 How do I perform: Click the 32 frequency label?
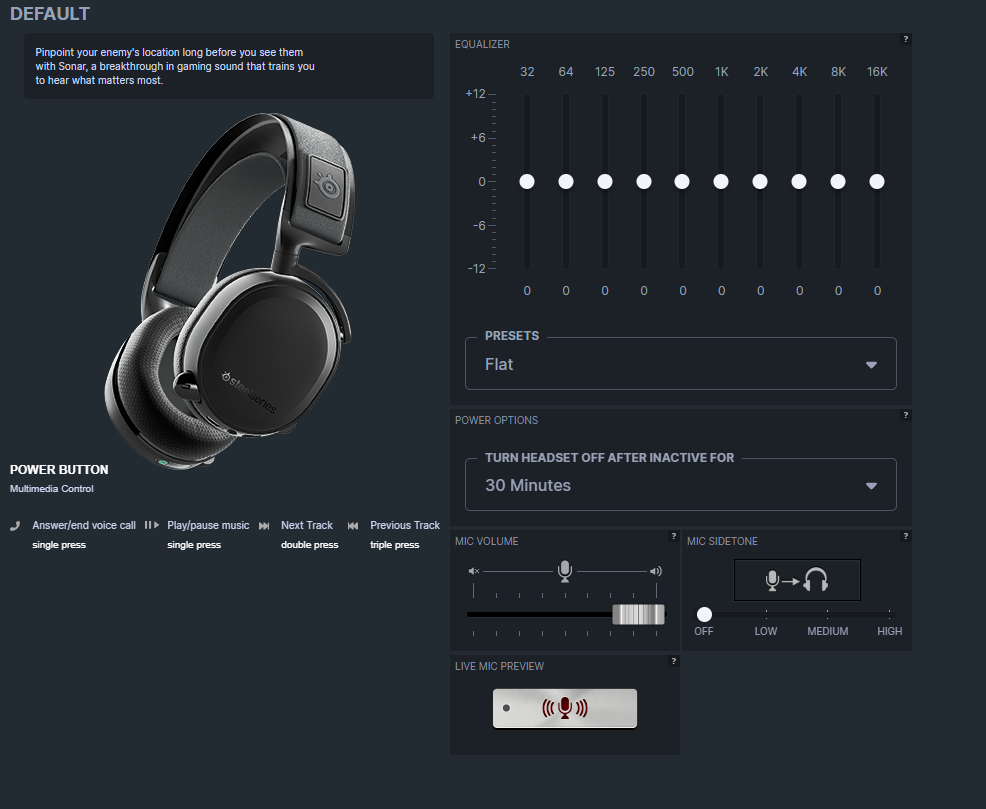coord(527,72)
